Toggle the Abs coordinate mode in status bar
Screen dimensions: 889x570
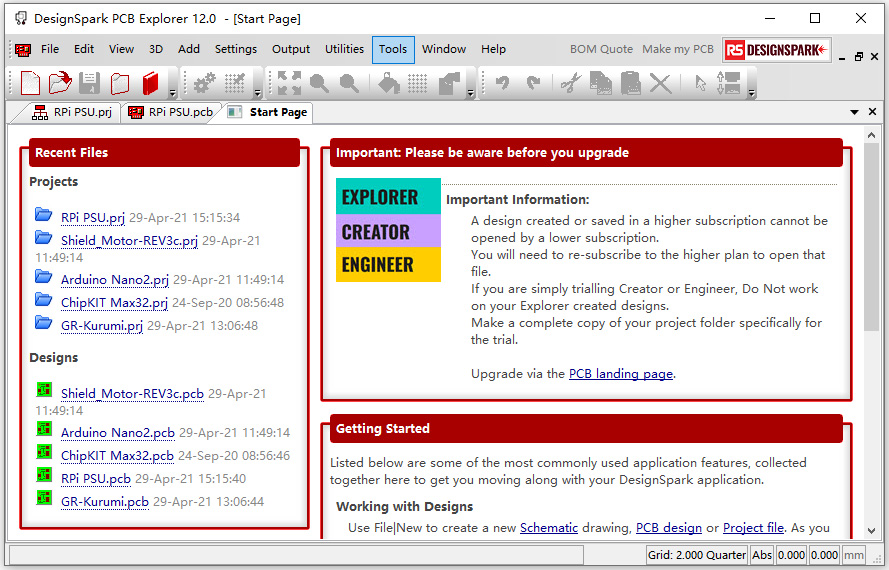pyautogui.click(x=762, y=555)
